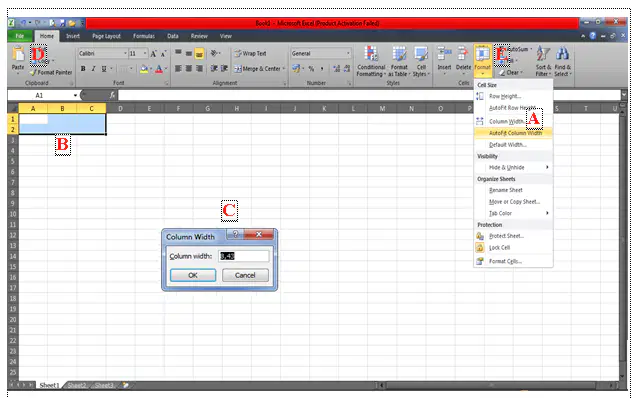640x398 pixels.
Task: Click the Fill Color bucket icon
Action: [x=143, y=69]
